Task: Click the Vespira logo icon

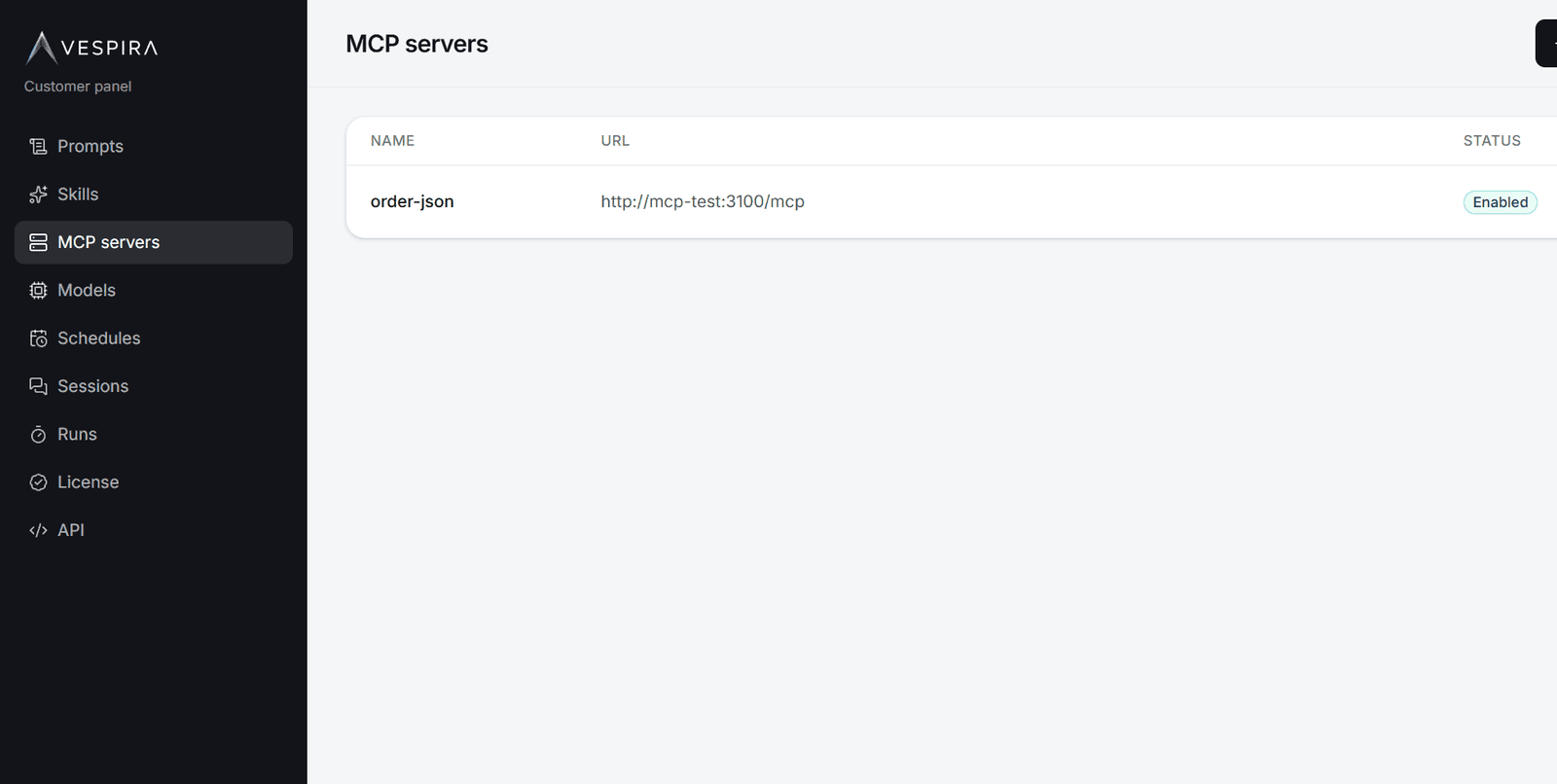Action: click(41, 47)
